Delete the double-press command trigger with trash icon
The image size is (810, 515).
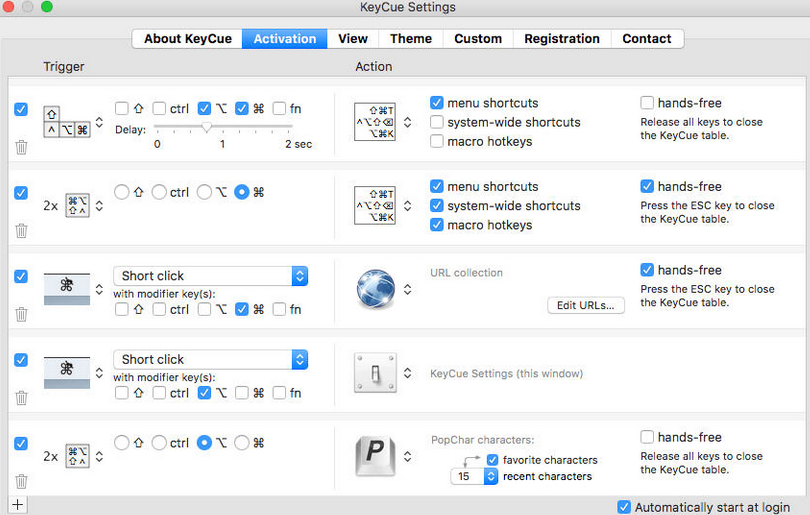[21, 230]
